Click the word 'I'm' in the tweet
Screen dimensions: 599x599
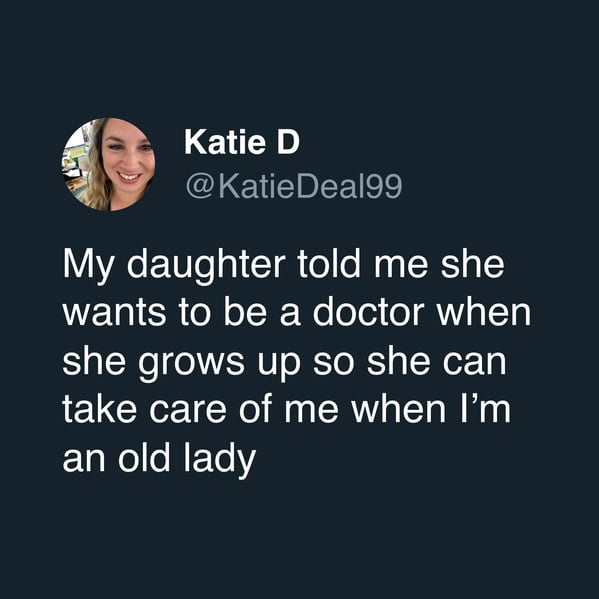[x=485, y=409]
